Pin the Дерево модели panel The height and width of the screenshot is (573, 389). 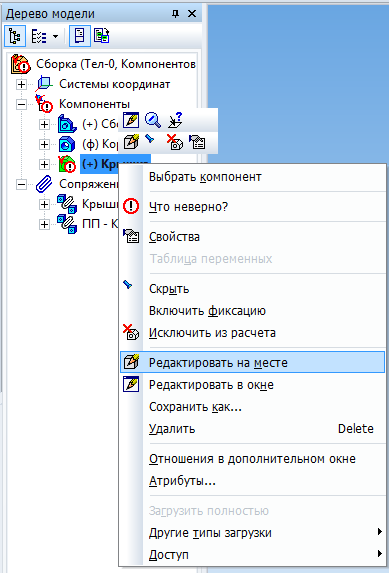(x=175, y=14)
